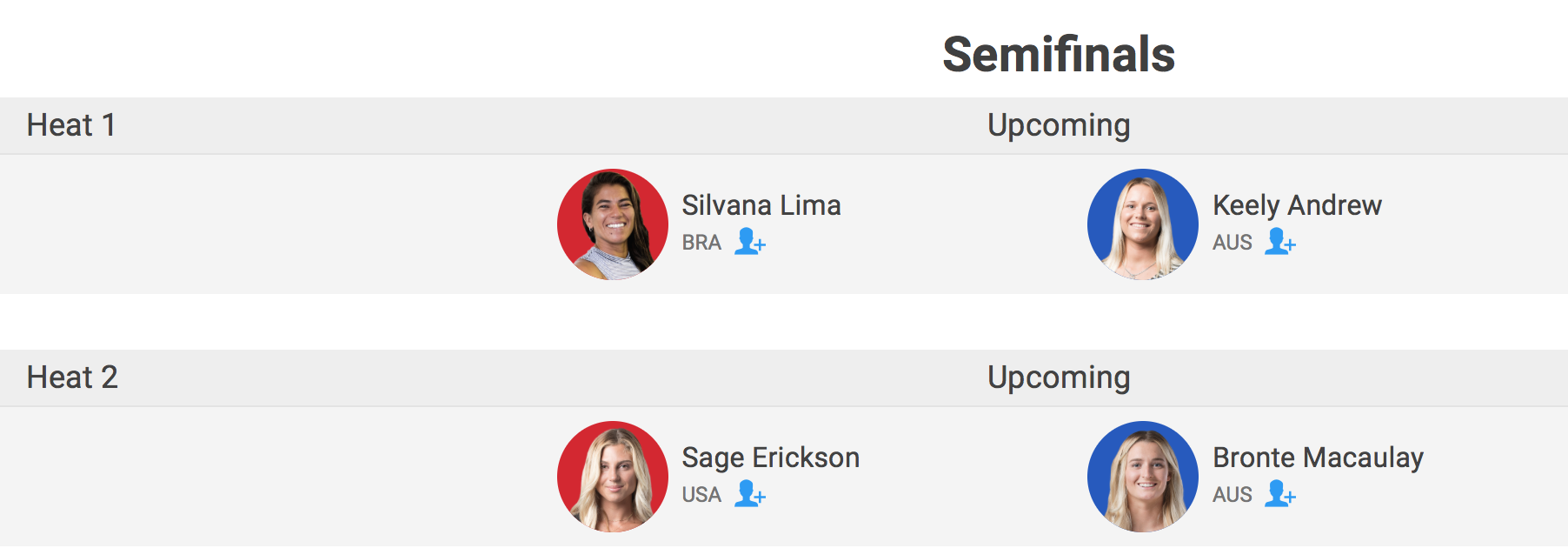The height and width of the screenshot is (548, 1568).
Task: Click the Keely Andrew name link
Action: [x=1297, y=205]
